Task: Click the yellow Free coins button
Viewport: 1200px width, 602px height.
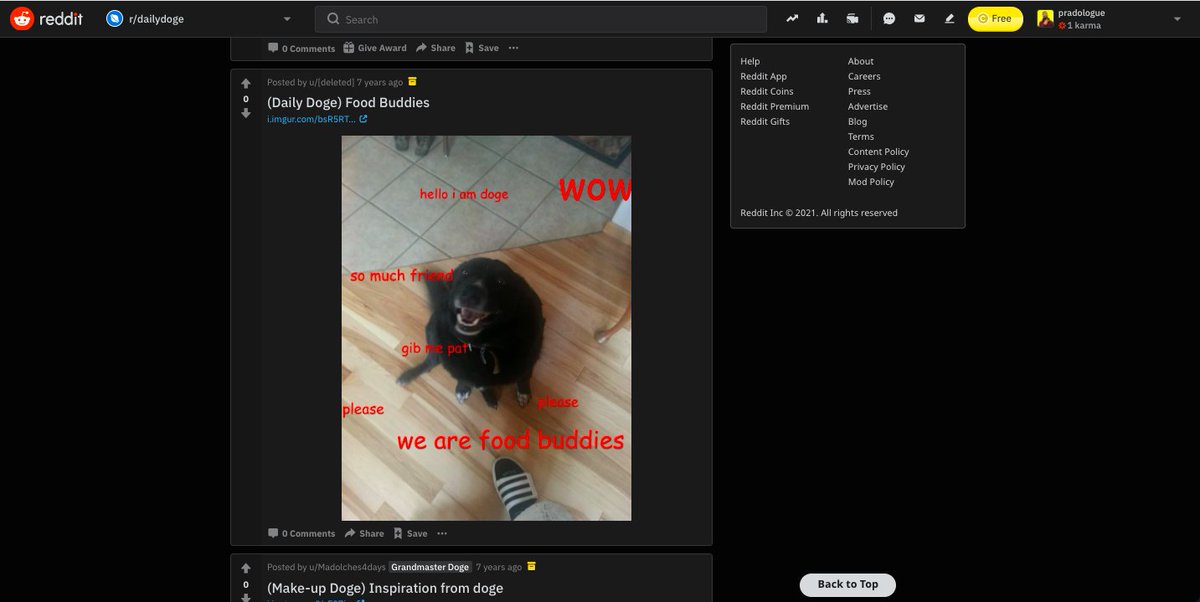Action: (x=995, y=19)
